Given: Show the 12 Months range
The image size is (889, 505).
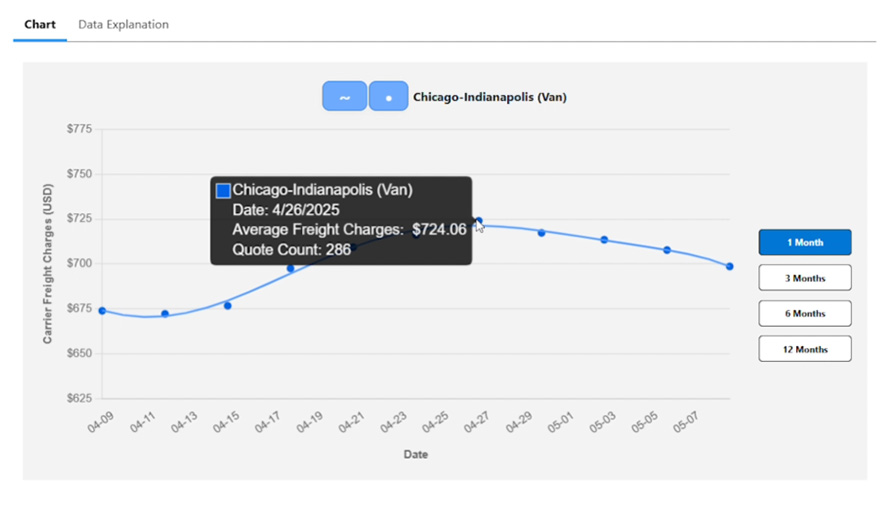Looking at the screenshot, I should [x=805, y=349].
